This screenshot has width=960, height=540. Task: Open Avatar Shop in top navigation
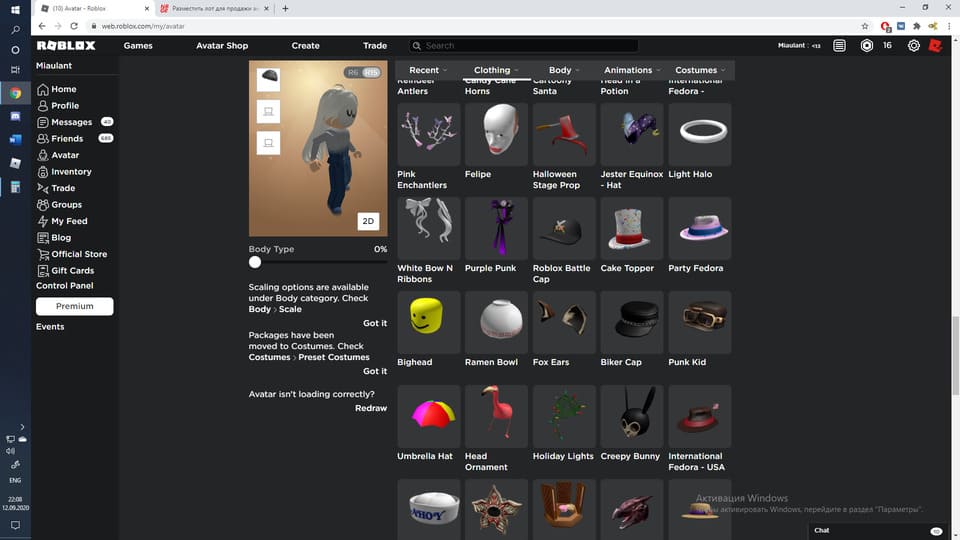point(222,46)
